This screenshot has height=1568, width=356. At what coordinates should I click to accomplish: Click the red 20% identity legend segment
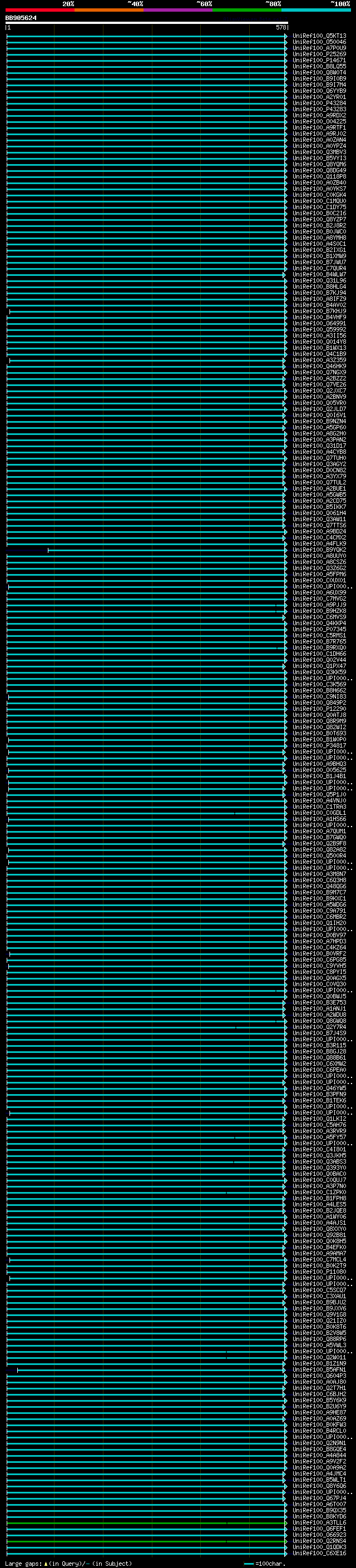click(x=39, y=10)
